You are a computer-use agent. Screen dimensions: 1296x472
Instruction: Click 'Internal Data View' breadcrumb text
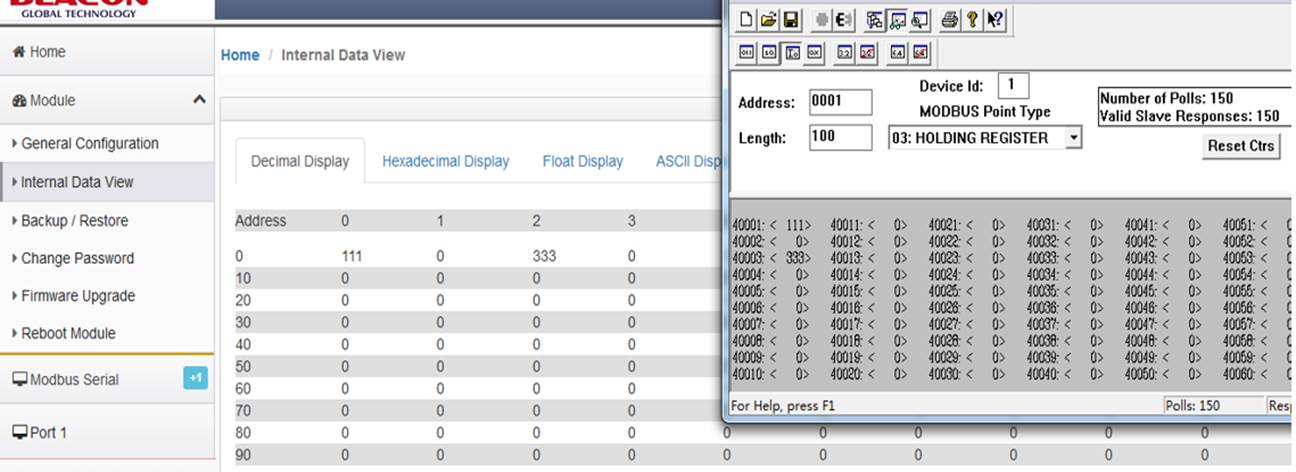tap(343, 55)
